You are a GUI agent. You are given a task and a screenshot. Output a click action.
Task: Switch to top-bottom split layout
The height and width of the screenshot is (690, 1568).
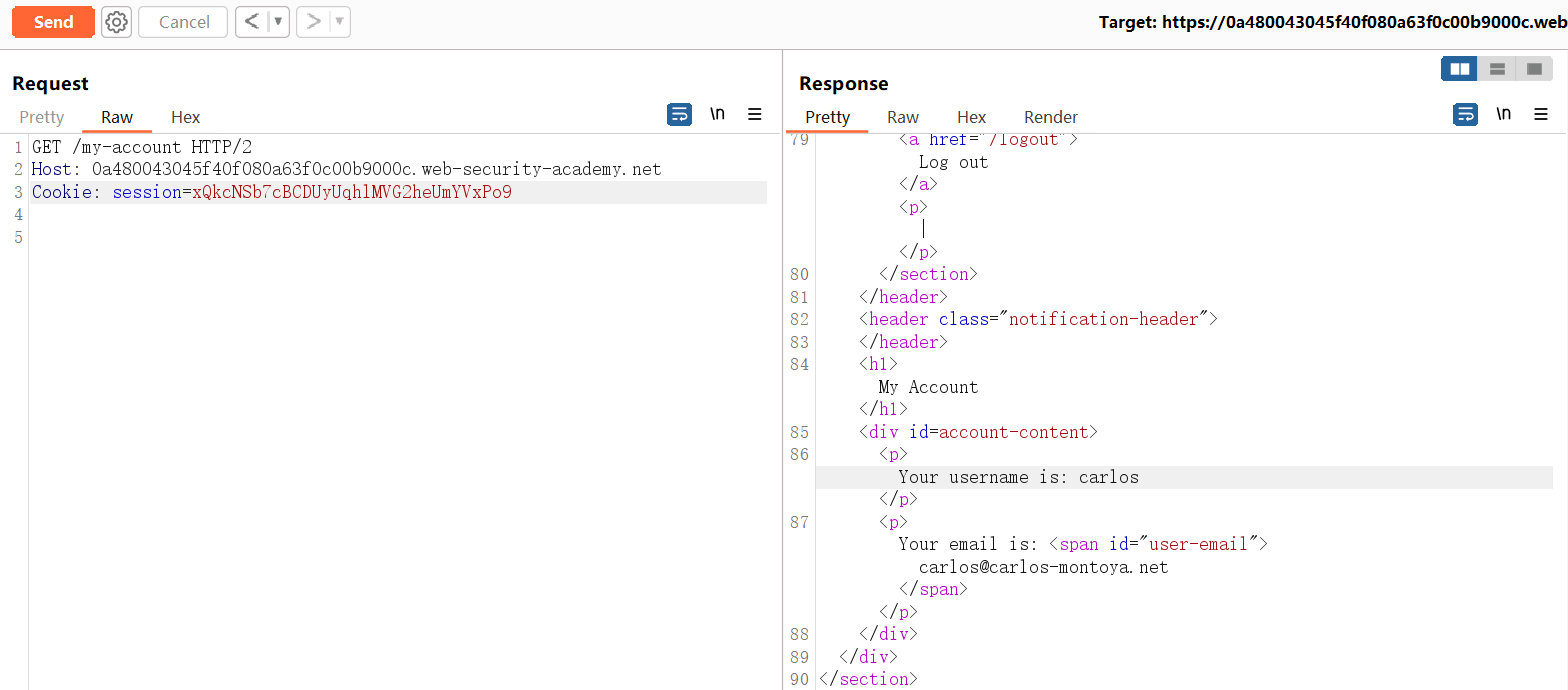1497,69
